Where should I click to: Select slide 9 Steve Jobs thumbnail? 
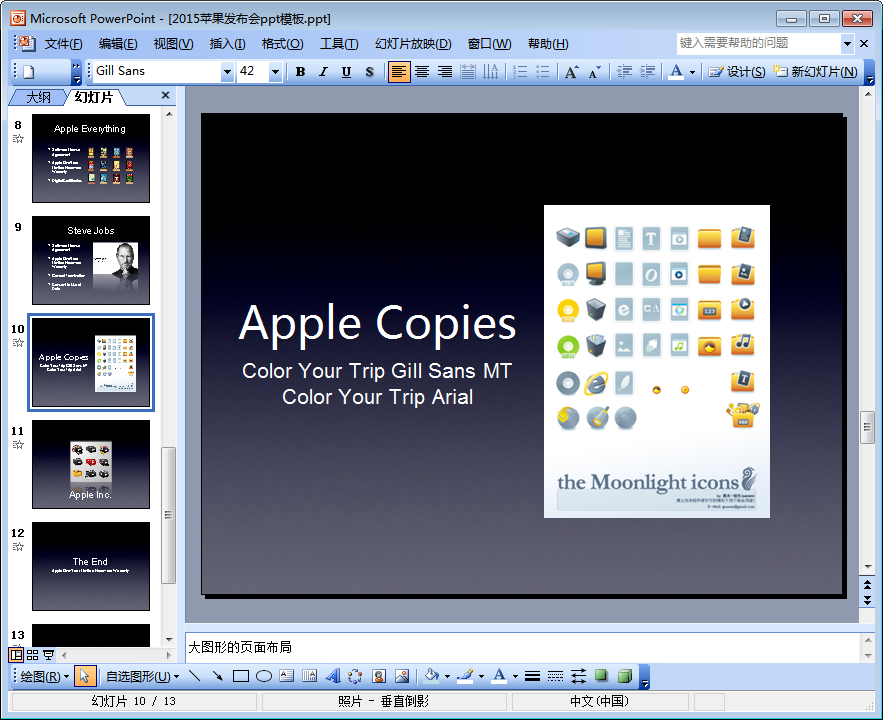(x=91, y=260)
